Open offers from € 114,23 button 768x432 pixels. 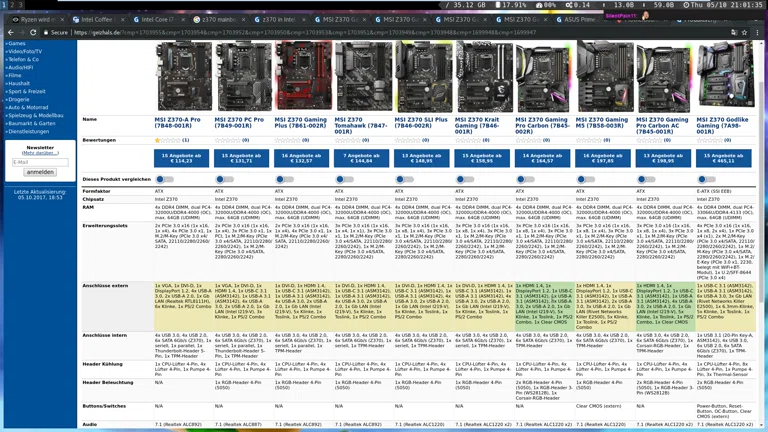181,158
